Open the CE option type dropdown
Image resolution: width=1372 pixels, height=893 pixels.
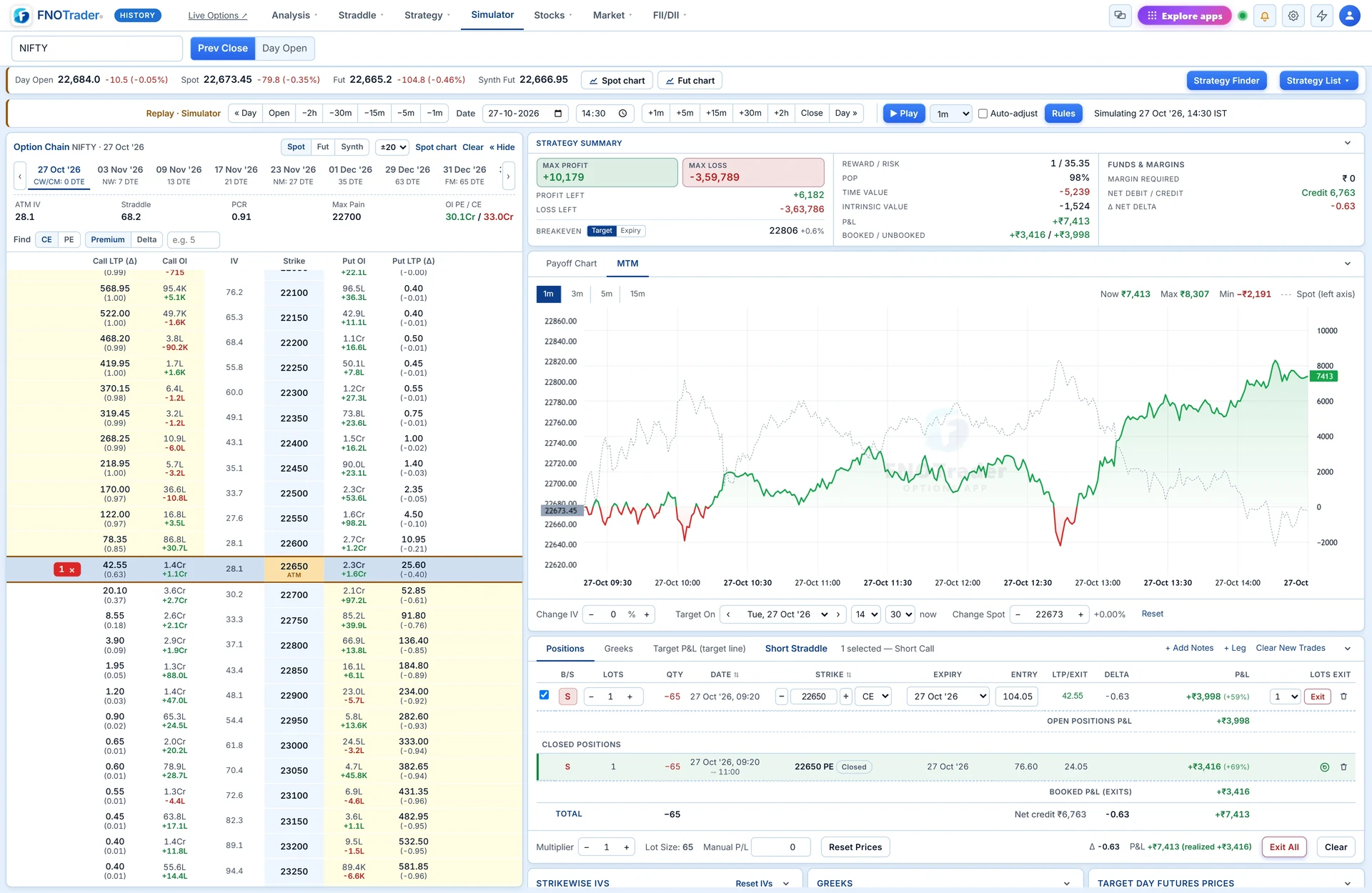875,697
